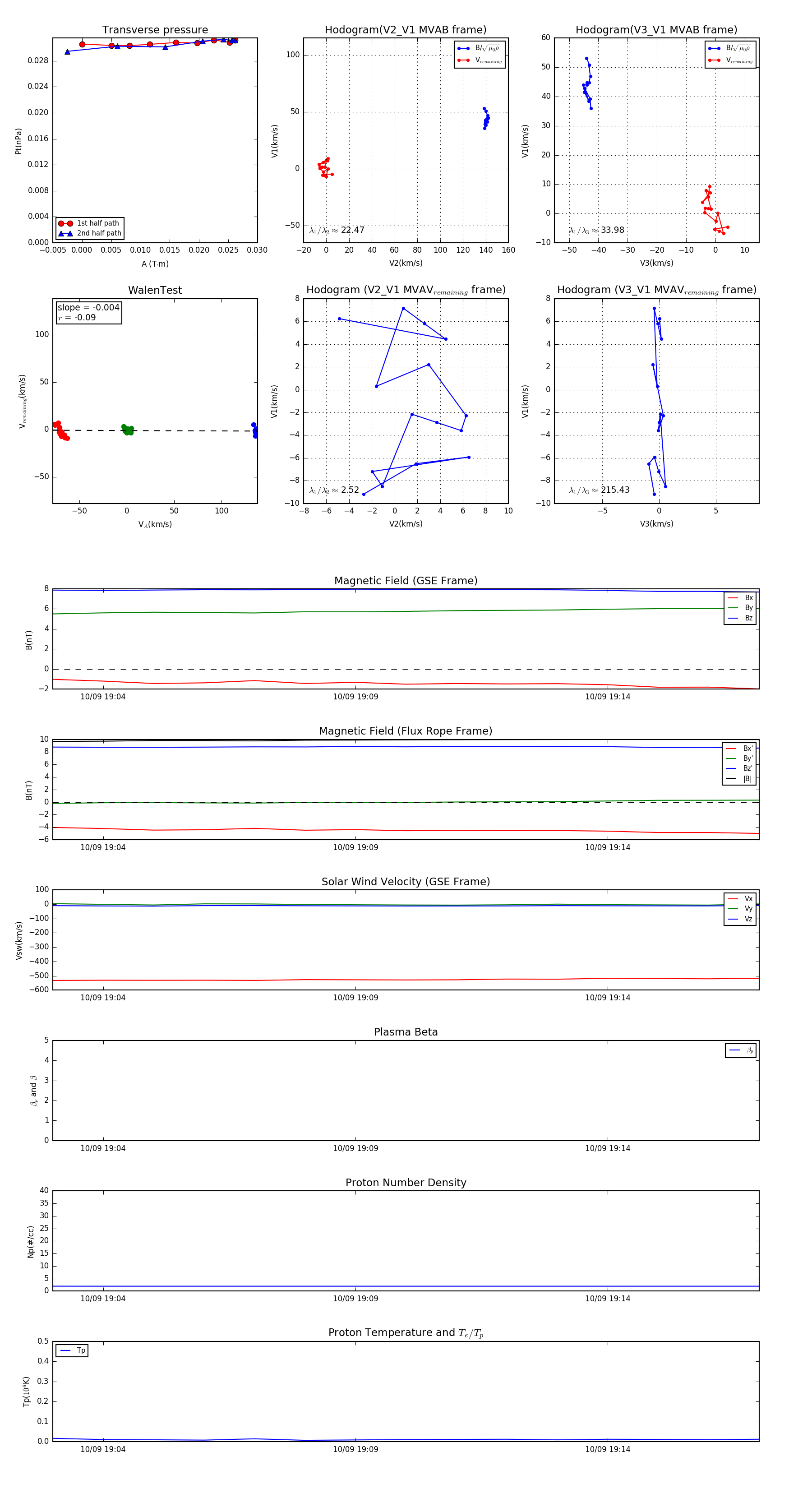
Task: Click the "Pt(nPa)" y-axis label
Action: pyautogui.click(x=18, y=141)
